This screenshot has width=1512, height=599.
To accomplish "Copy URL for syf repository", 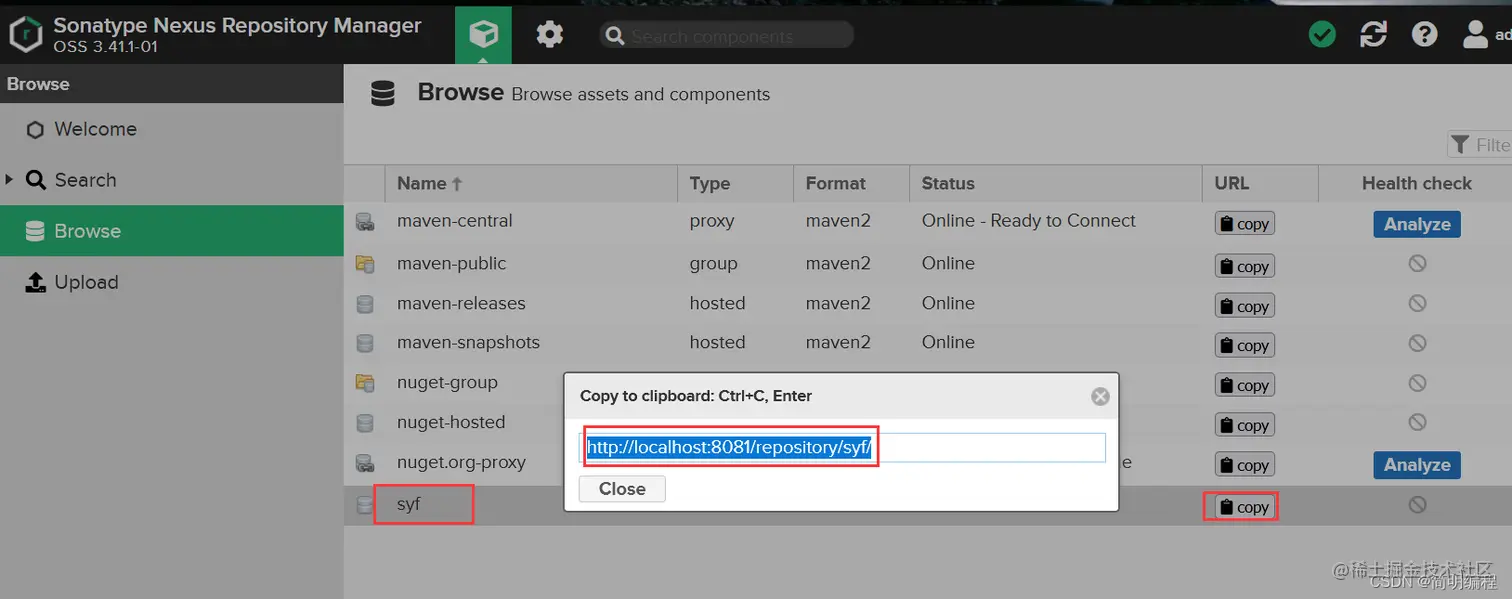I will 1244,507.
